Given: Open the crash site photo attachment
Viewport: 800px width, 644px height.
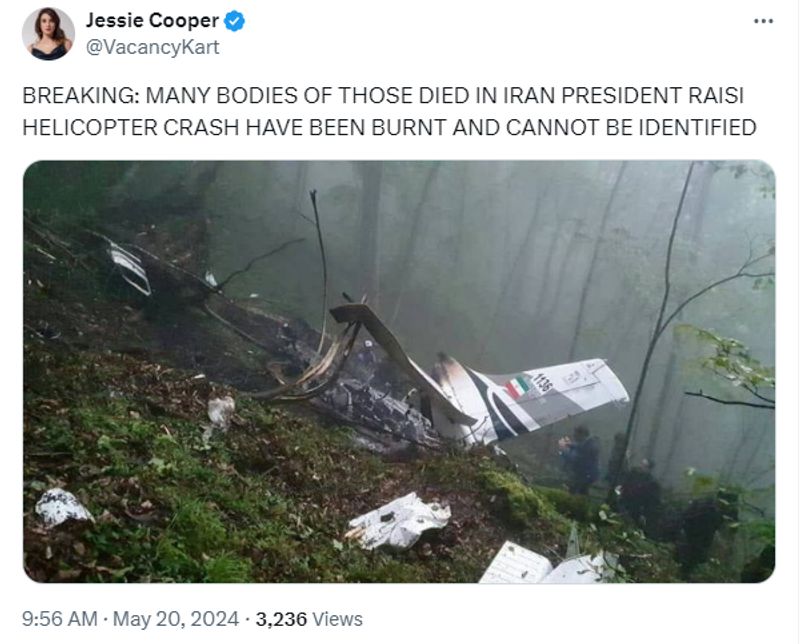Looking at the screenshot, I should (x=399, y=371).
